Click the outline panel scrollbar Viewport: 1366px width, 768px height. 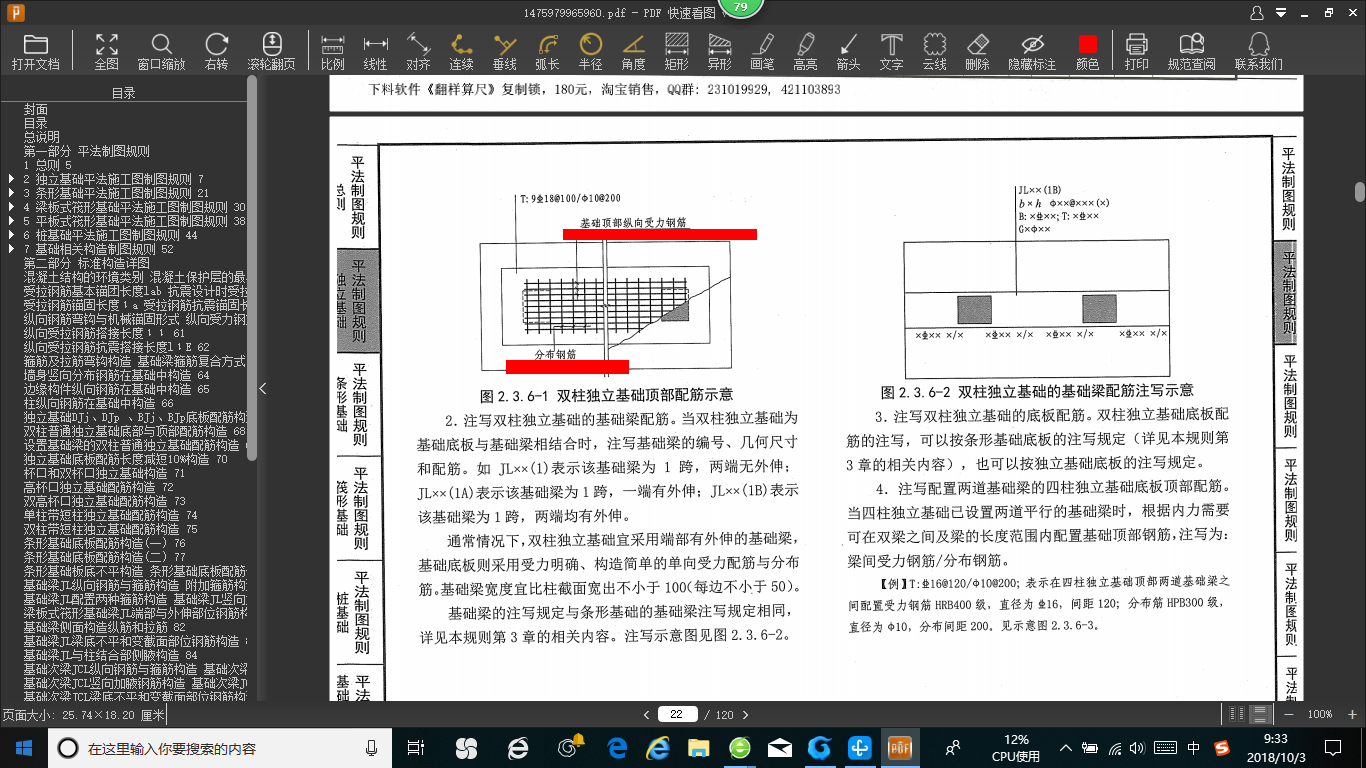click(252, 266)
